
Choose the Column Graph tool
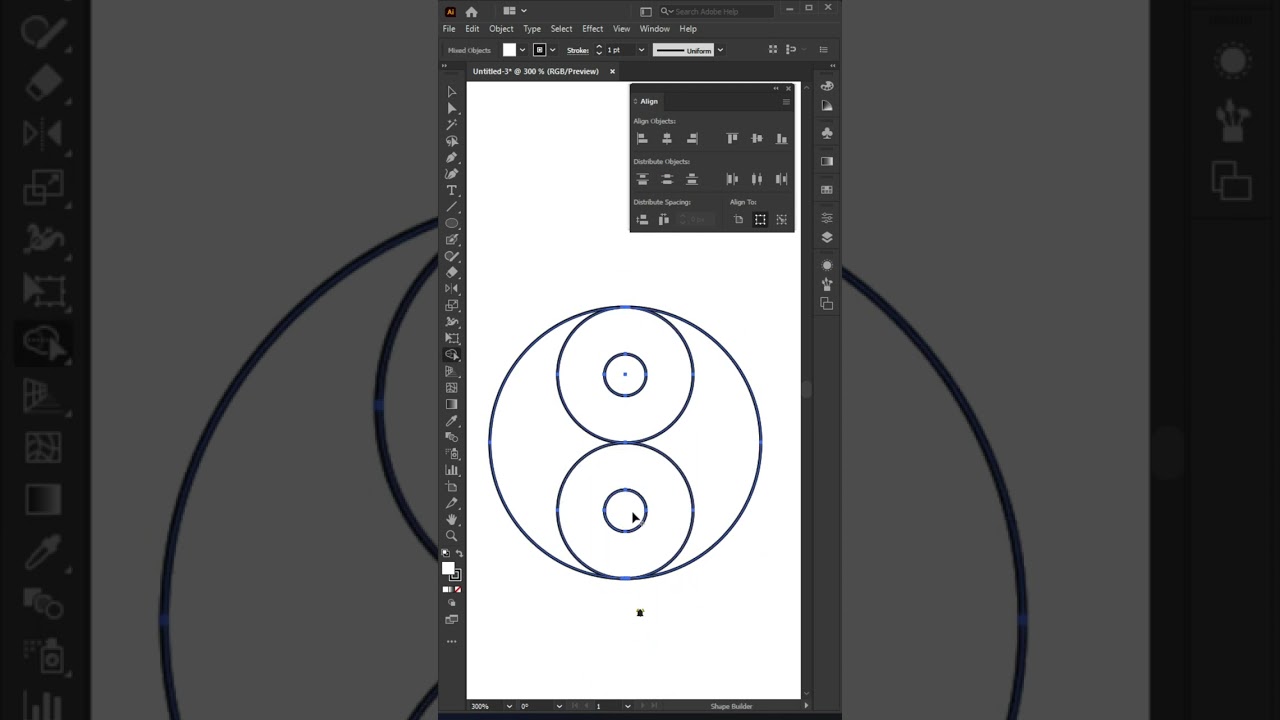pos(451,470)
